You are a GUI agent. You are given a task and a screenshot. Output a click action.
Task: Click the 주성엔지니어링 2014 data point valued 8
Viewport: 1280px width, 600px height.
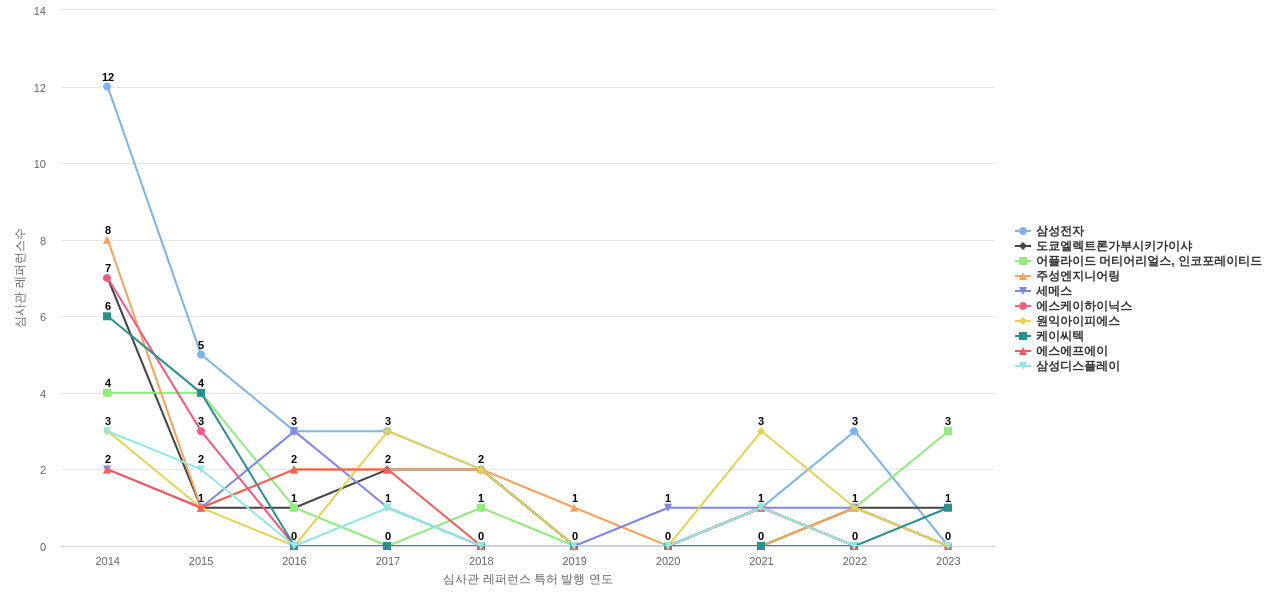pyautogui.click(x=107, y=240)
